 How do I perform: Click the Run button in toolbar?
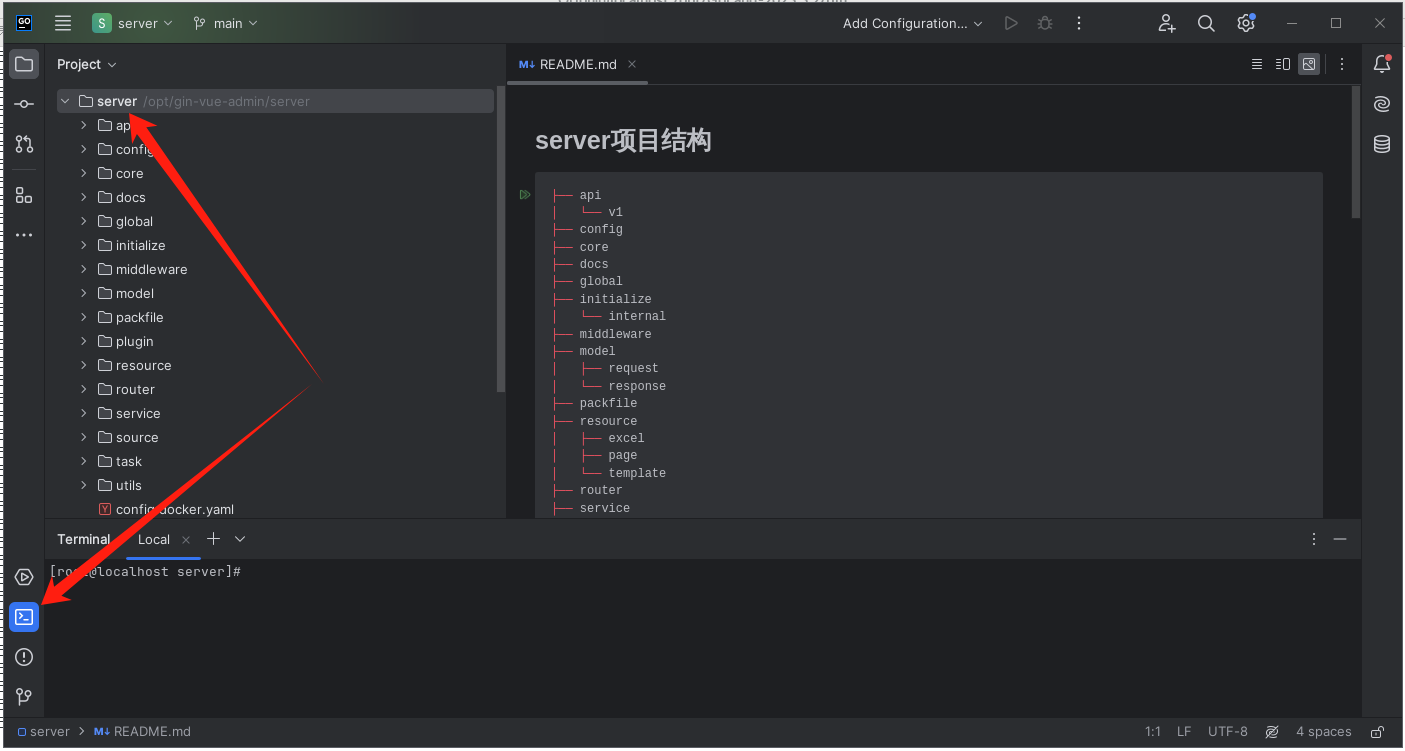point(1011,23)
